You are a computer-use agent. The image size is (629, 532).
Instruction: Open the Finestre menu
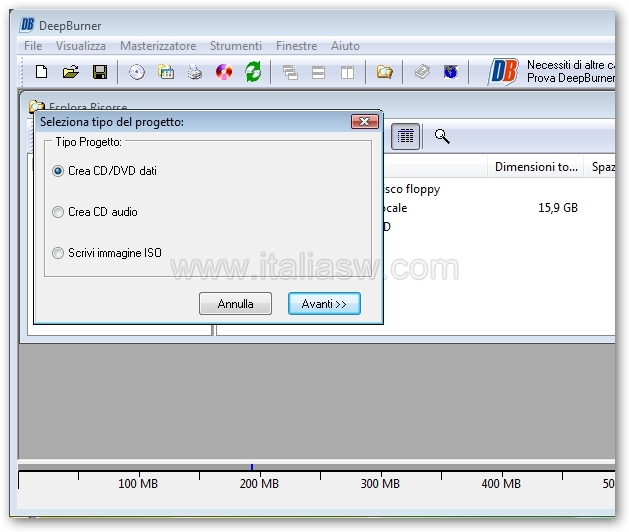pyautogui.click(x=296, y=46)
